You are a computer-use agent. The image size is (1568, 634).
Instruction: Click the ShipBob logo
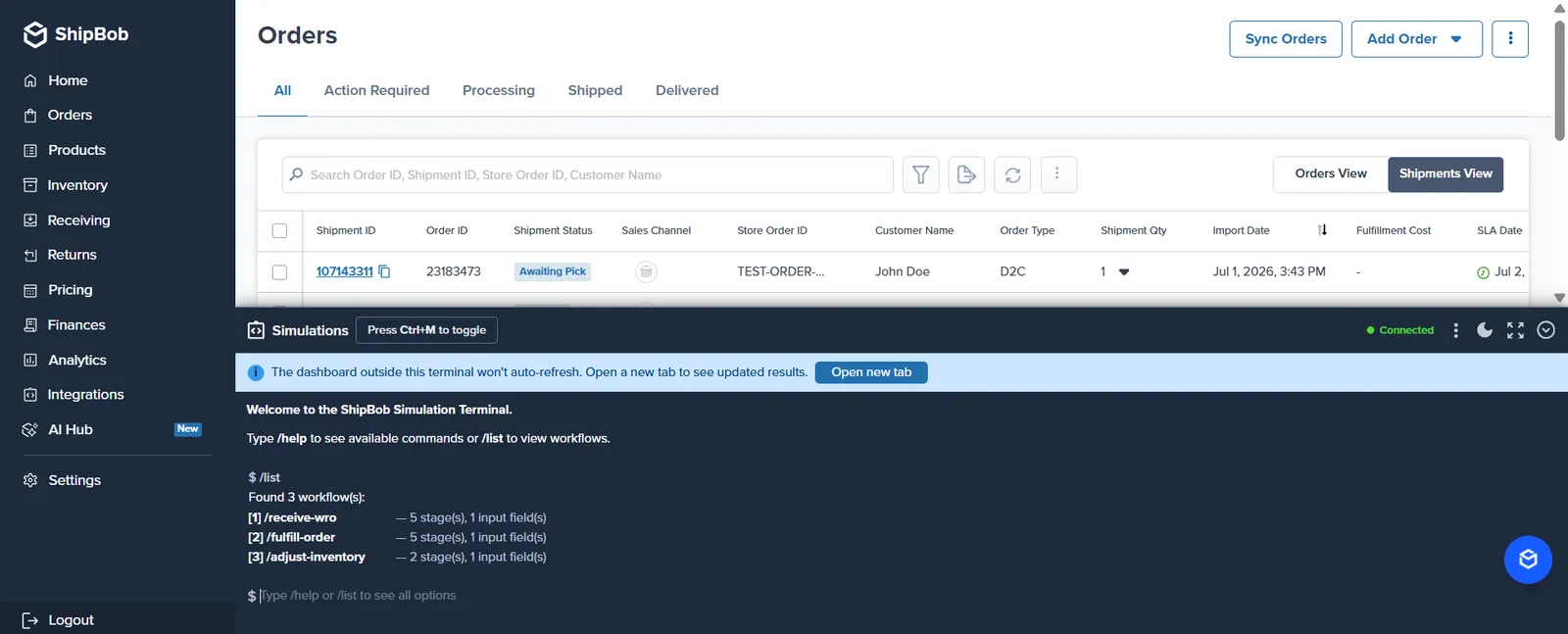(x=75, y=34)
